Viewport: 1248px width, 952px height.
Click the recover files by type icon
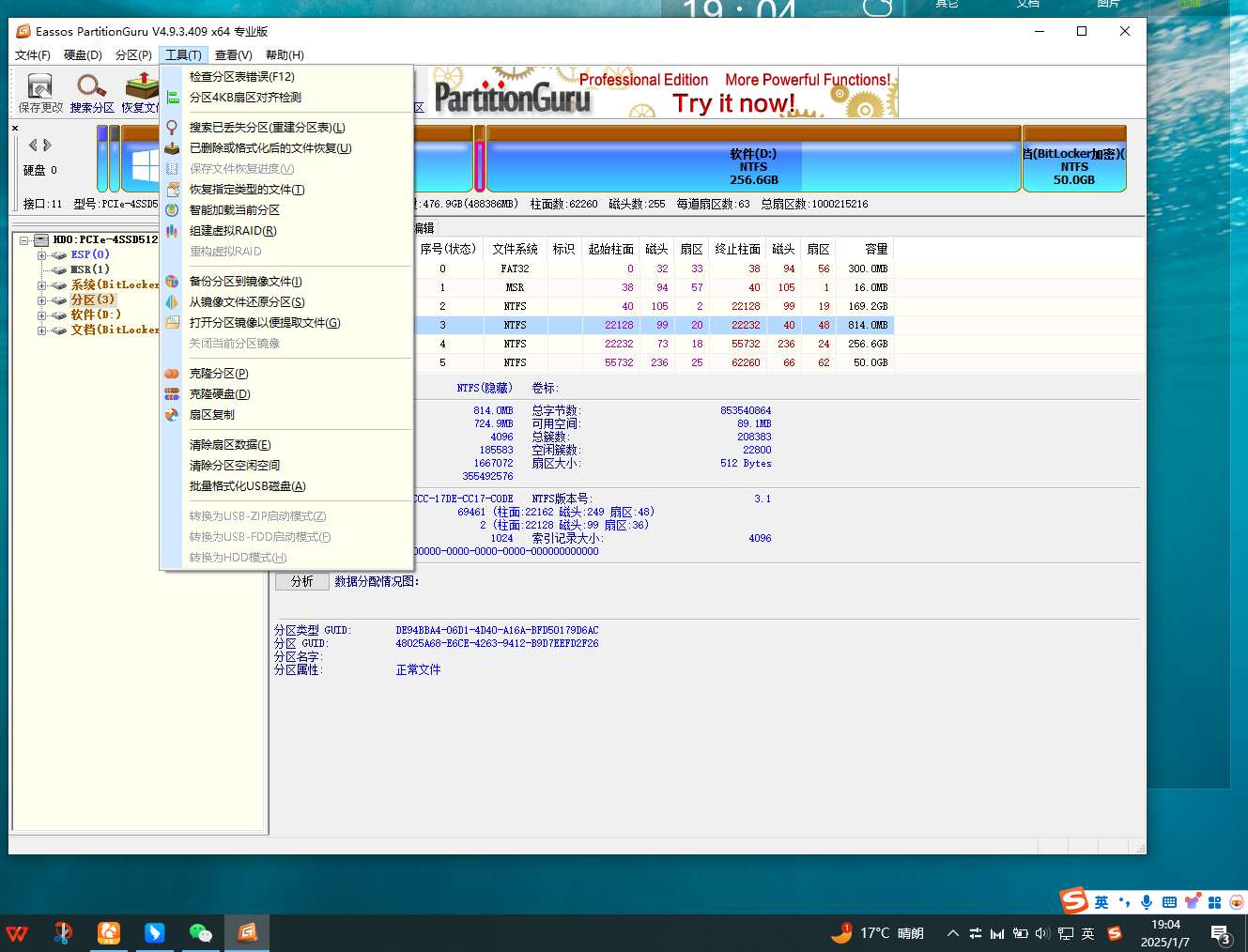tap(172, 190)
